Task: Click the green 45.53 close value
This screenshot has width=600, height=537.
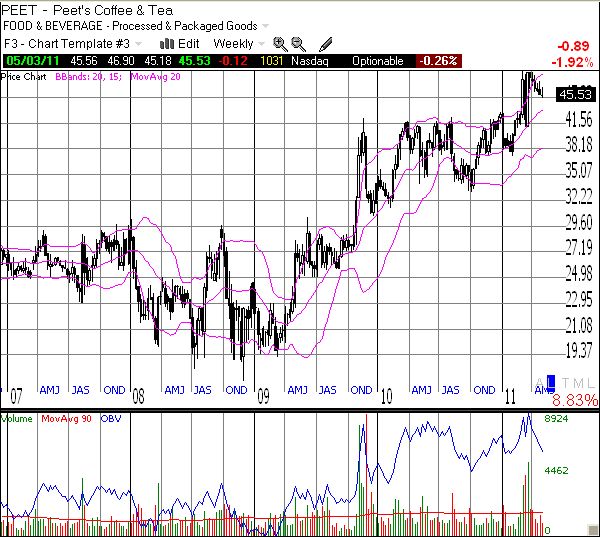Action: tap(194, 61)
